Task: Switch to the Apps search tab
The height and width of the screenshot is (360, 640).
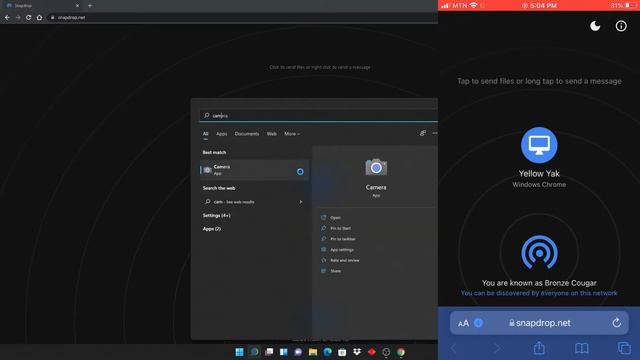Action: (222, 134)
